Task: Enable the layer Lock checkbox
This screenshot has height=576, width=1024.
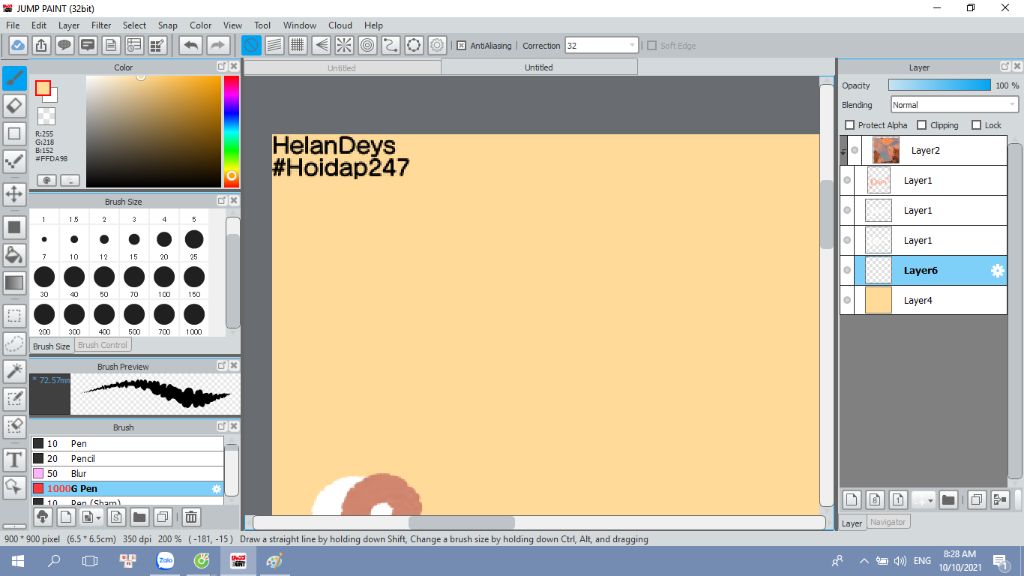Action: tap(976, 125)
